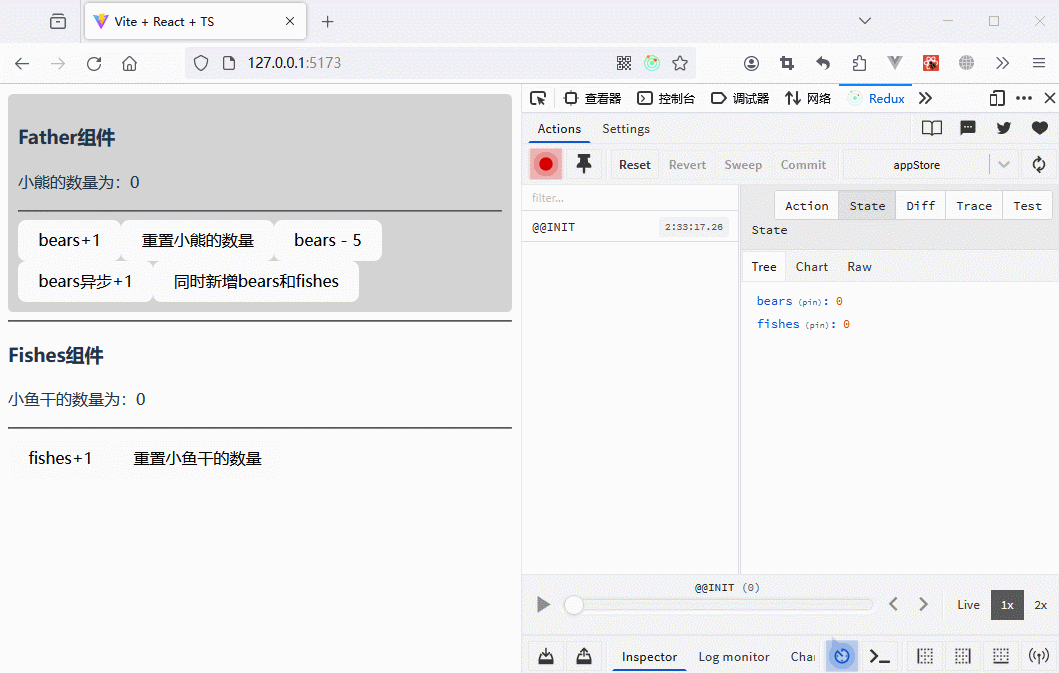Click the feedback chat bubble icon
Viewport: 1059px width, 673px height.
[x=967, y=128]
